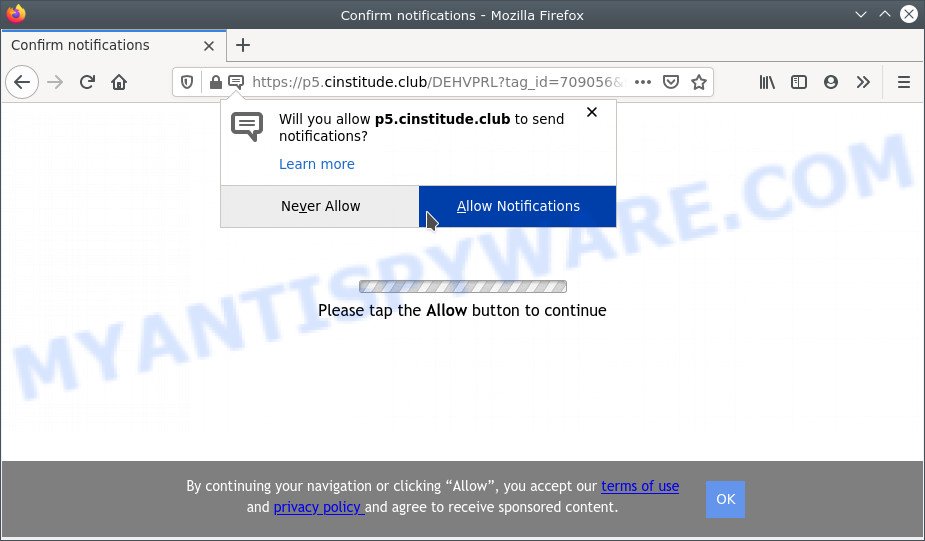The image size is (925, 541).
Task: Select the Confirm notifications tab
Action: tap(113, 45)
